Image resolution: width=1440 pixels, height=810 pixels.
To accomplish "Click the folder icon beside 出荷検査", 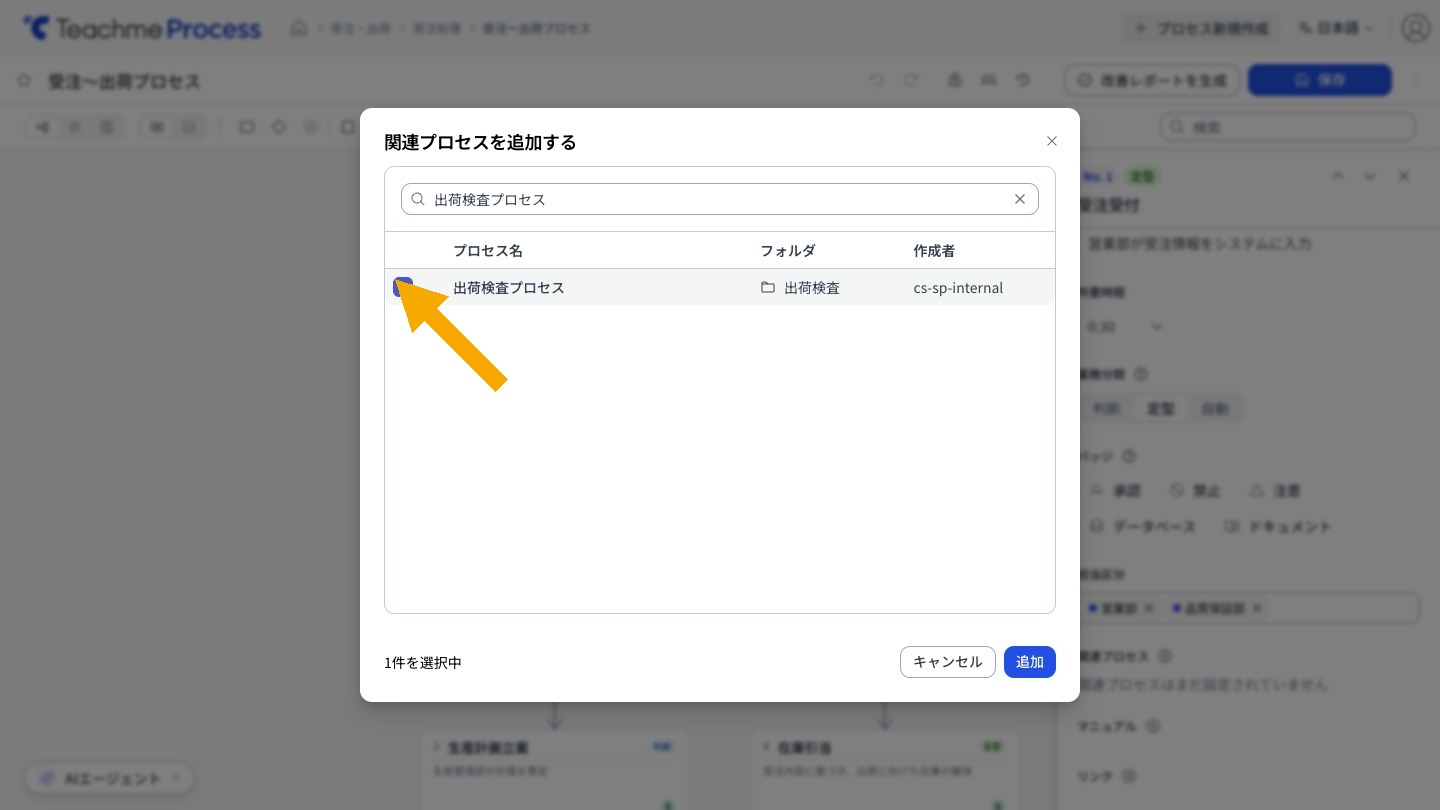I will tap(768, 287).
